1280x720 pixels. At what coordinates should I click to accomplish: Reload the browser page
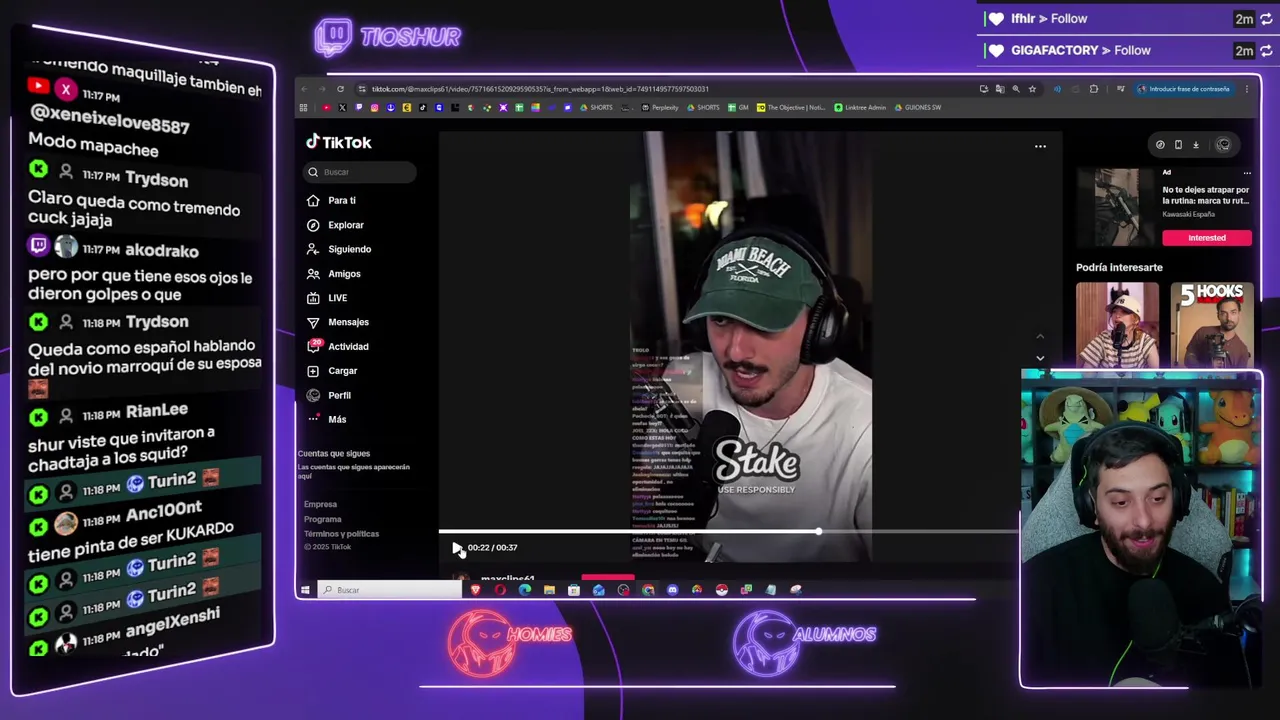point(340,89)
